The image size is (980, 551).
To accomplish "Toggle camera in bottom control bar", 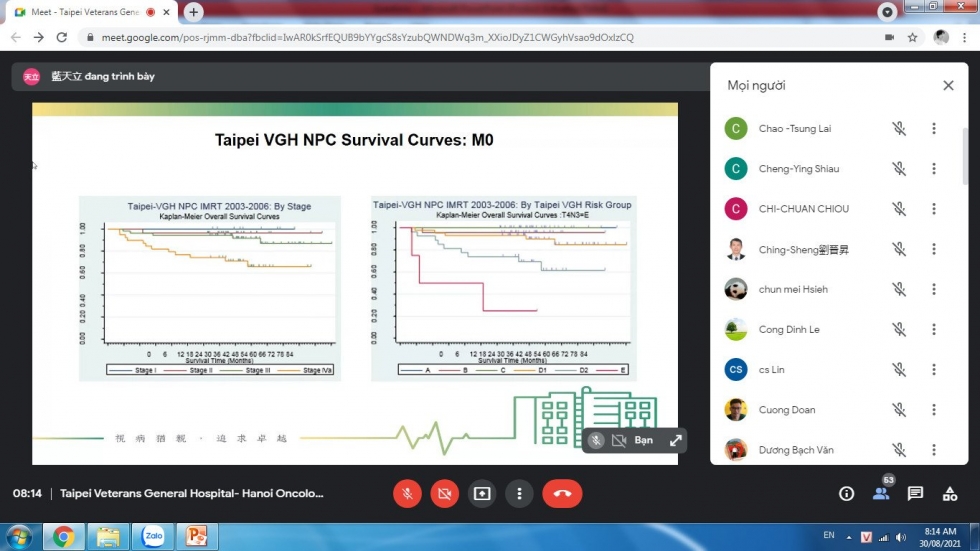I will (x=444, y=493).
